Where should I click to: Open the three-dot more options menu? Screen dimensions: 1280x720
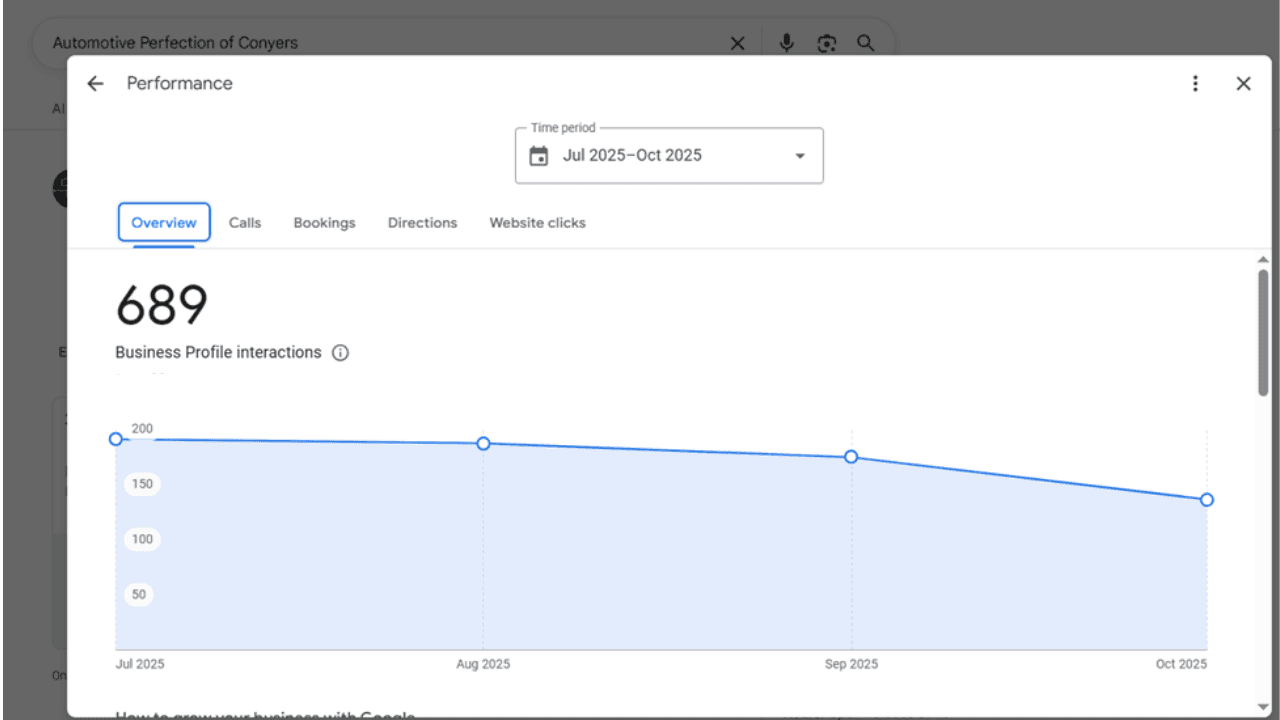tap(1195, 84)
